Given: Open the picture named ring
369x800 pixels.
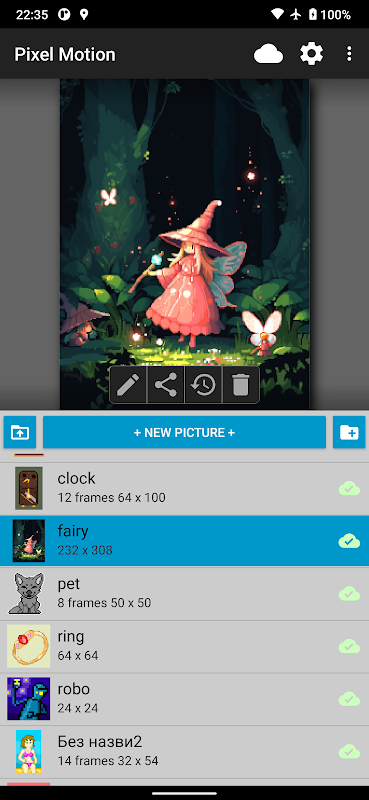Looking at the screenshot, I should coord(184,646).
